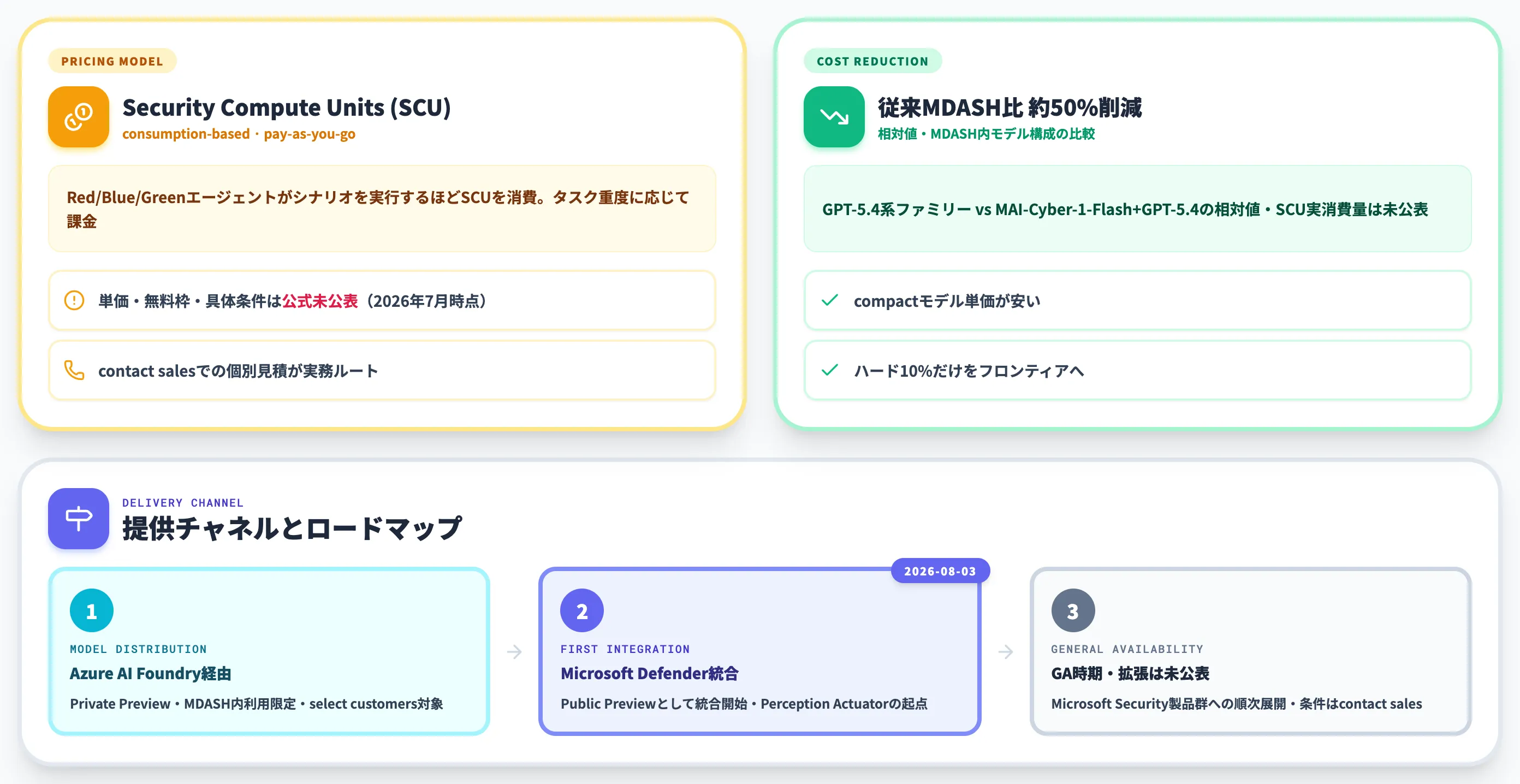Viewport: 1520px width, 784px height.
Task: Click the GENERAL AVAILABILITY label
Action: pos(1127,649)
